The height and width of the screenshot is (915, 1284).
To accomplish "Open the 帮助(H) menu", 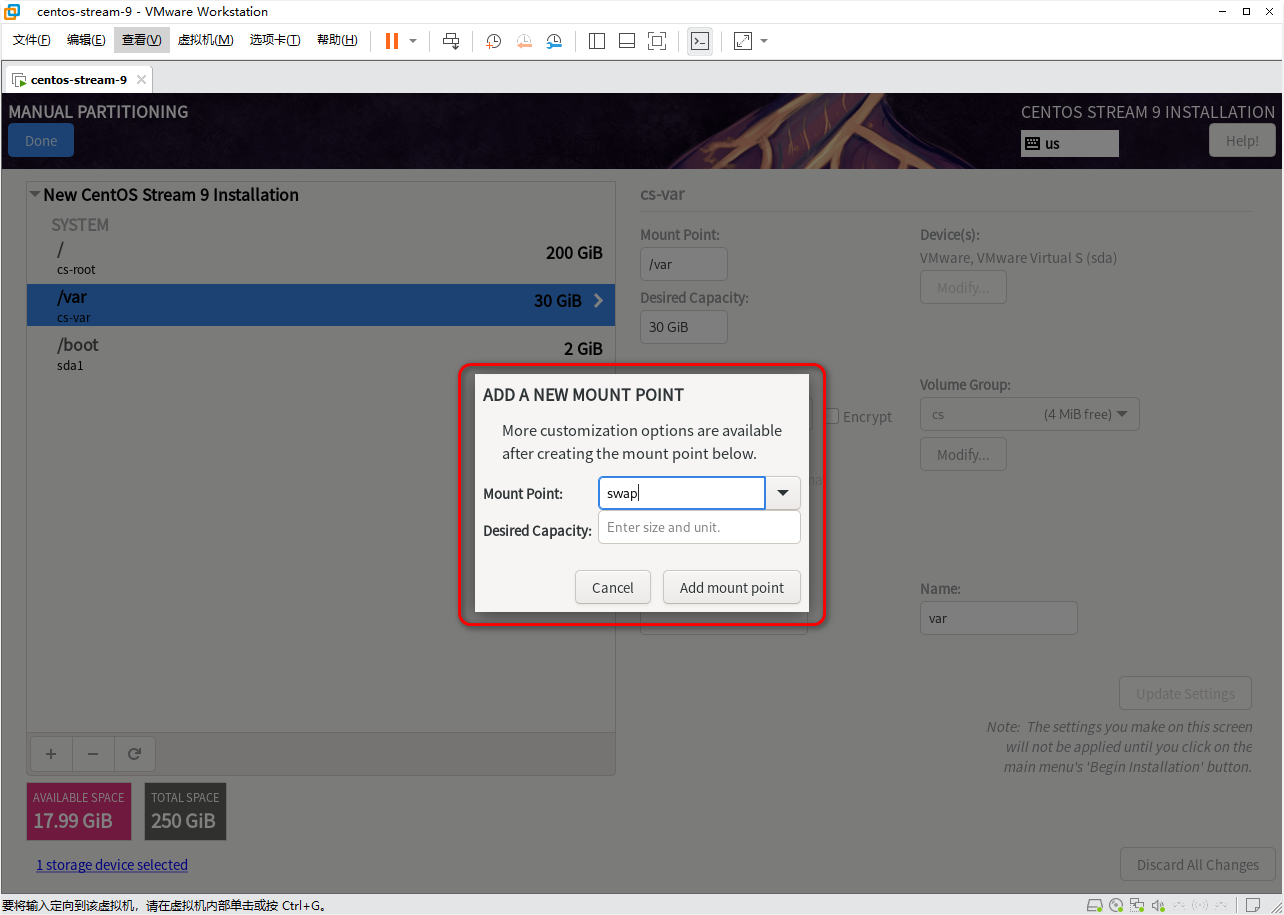I will [337, 40].
